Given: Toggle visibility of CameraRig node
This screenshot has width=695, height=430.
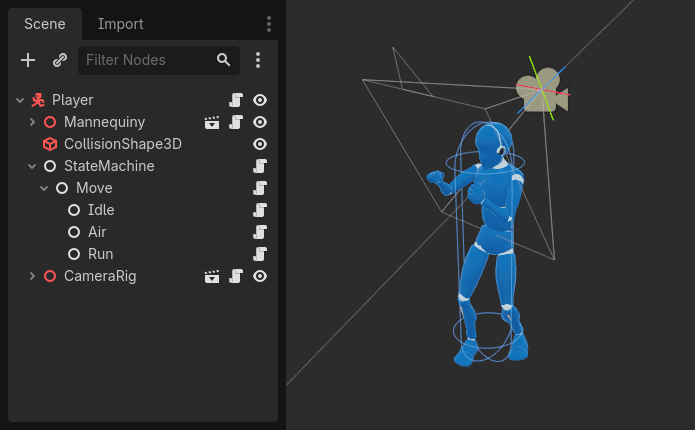Looking at the screenshot, I should point(260,276).
